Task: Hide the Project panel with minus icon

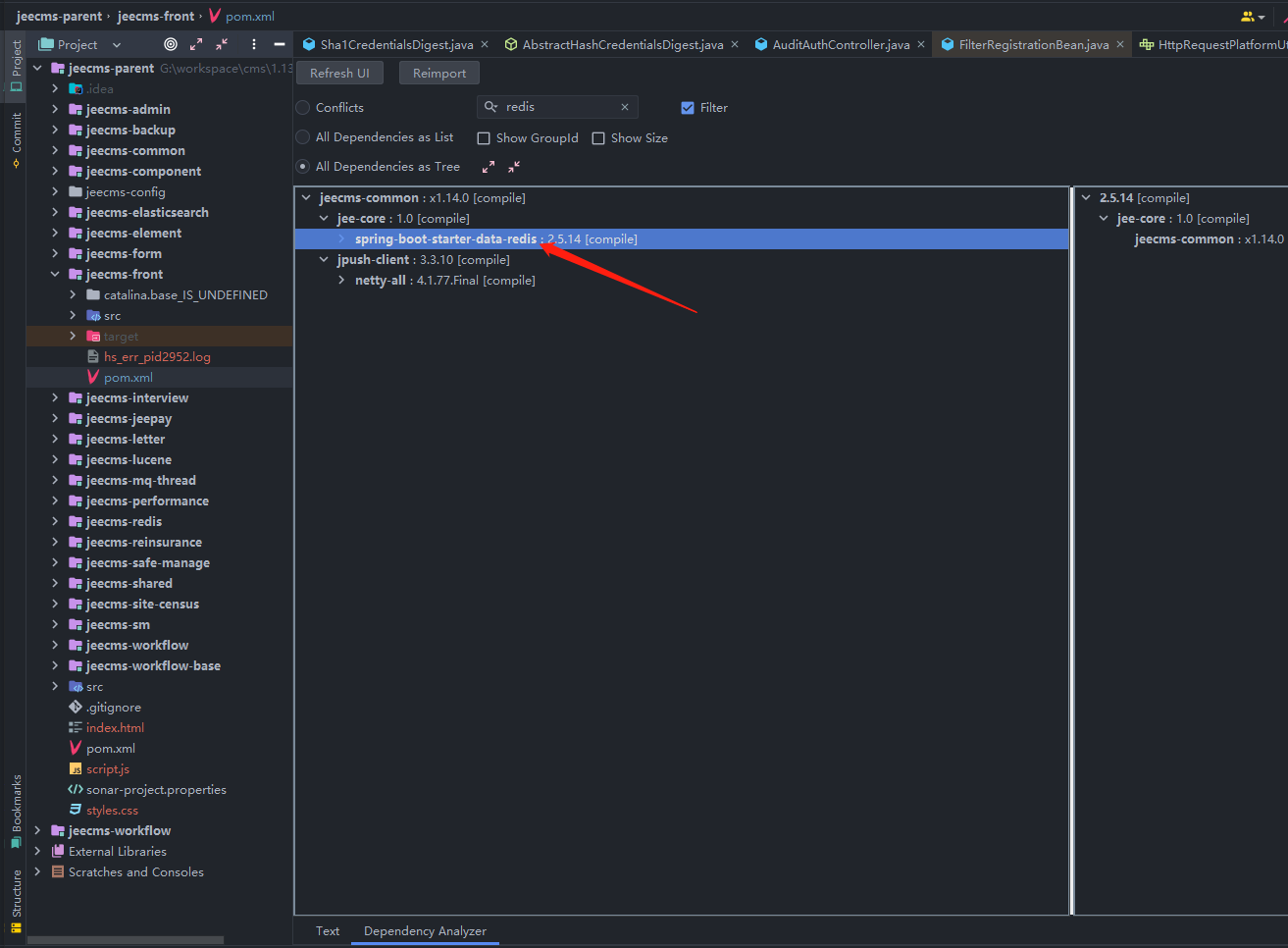Action: [x=280, y=44]
